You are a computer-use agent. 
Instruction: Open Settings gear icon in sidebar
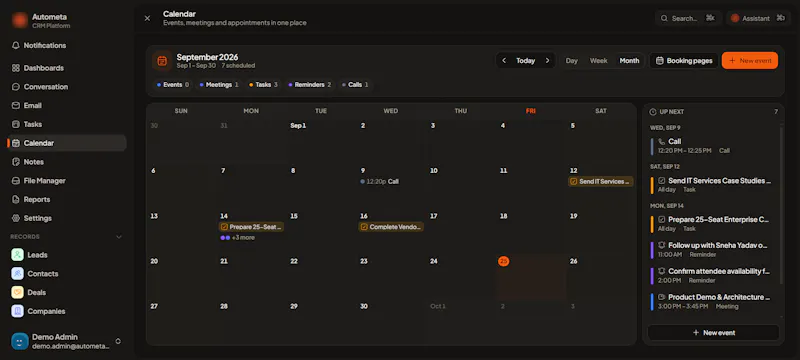pyautogui.click(x=16, y=218)
